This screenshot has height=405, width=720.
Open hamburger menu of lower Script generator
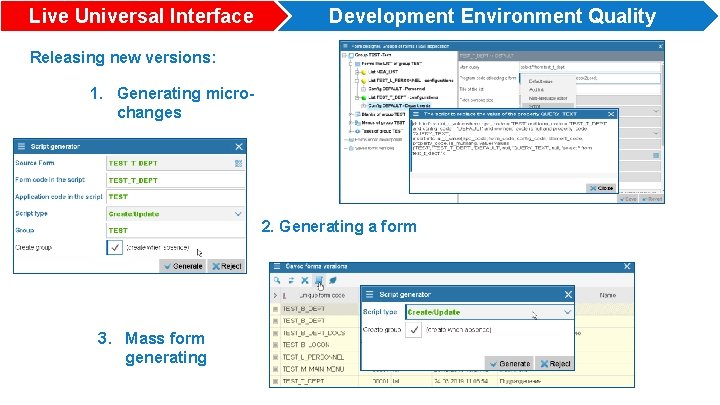(370, 294)
